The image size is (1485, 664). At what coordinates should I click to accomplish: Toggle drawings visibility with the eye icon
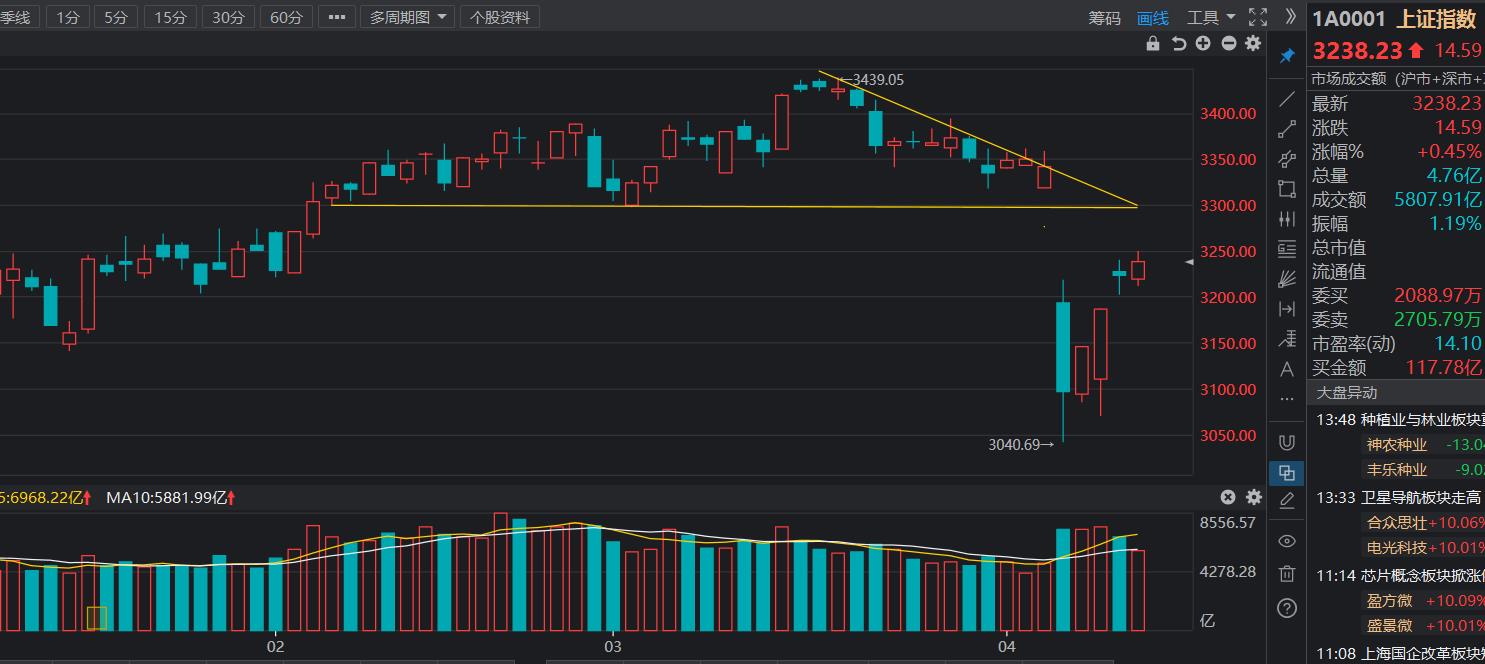point(1287,541)
